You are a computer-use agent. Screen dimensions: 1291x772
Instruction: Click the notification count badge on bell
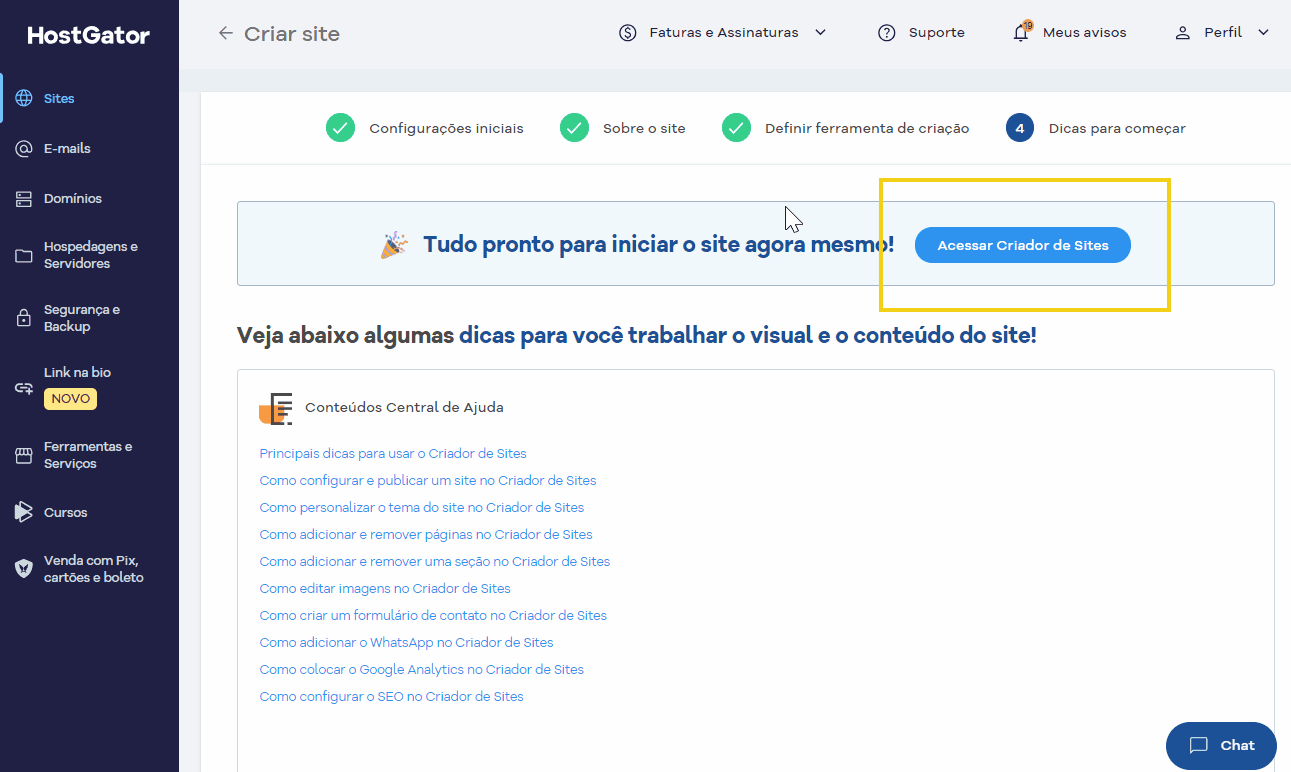tap(1028, 25)
